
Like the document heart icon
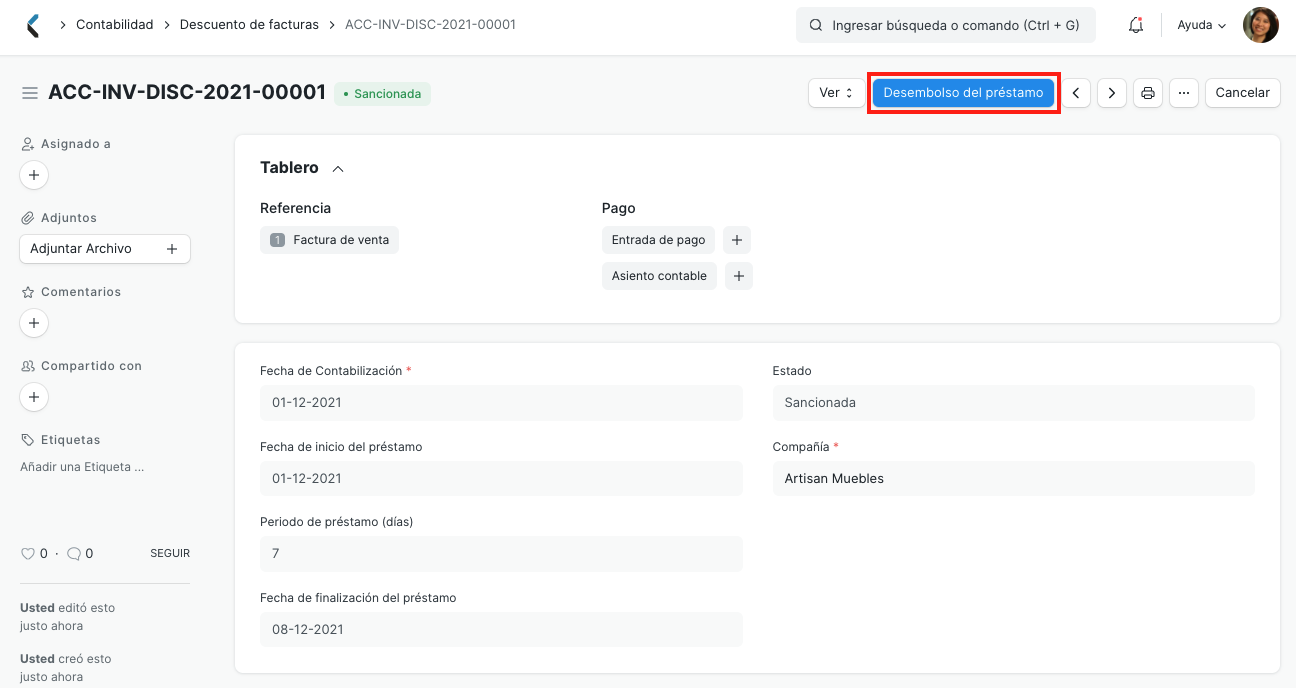point(28,553)
